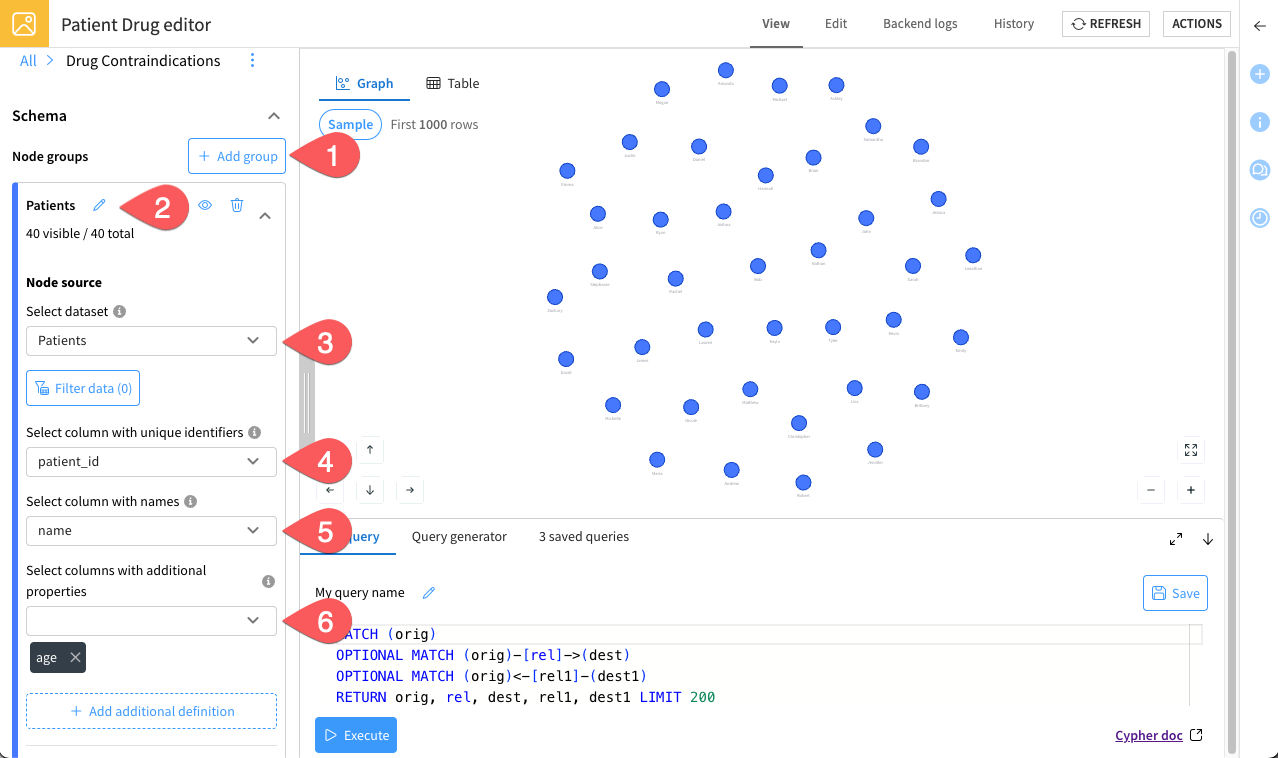The image size is (1278, 758).
Task: Open the Backend logs tab
Action: (919, 23)
